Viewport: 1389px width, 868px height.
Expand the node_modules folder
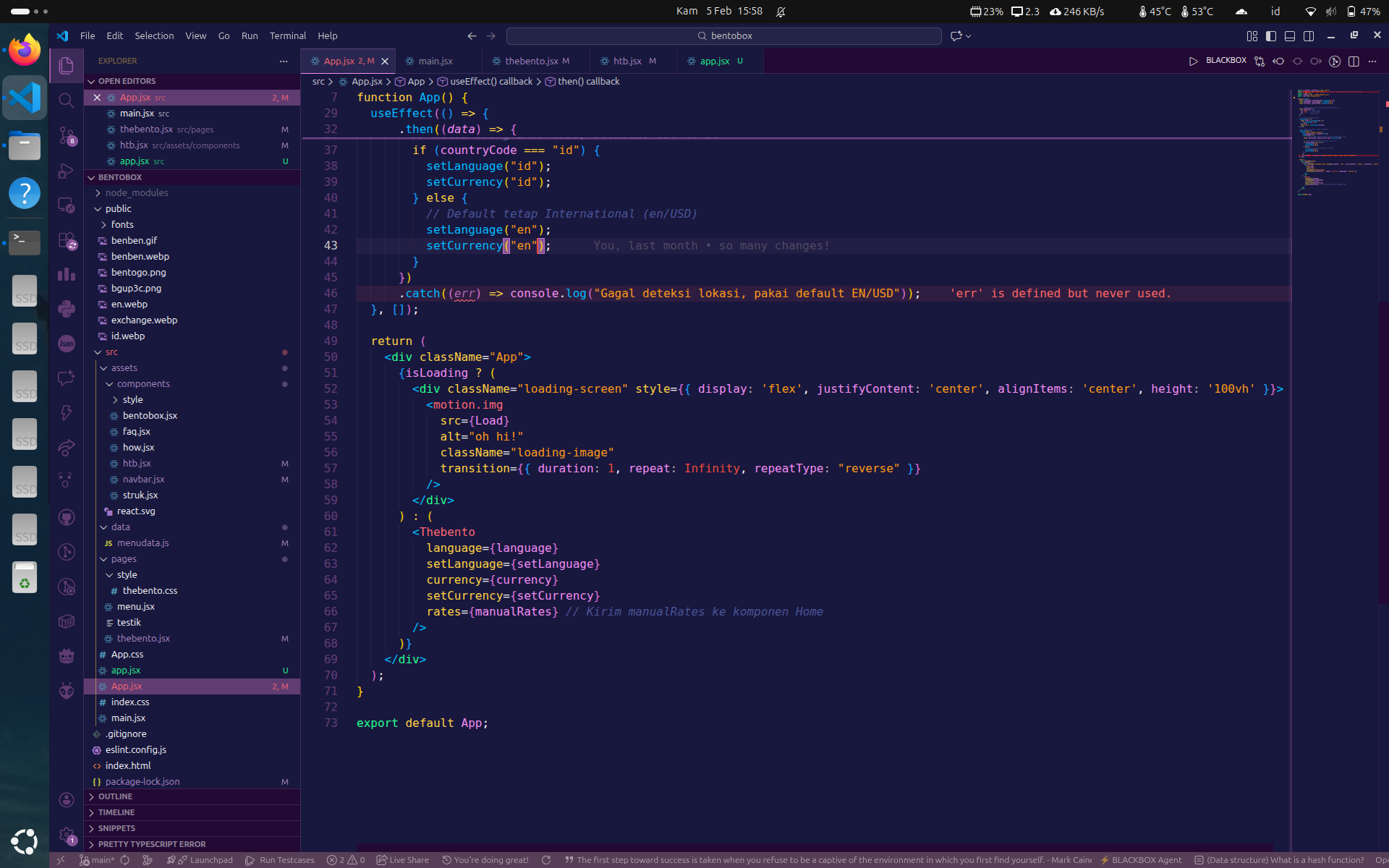[x=136, y=193]
